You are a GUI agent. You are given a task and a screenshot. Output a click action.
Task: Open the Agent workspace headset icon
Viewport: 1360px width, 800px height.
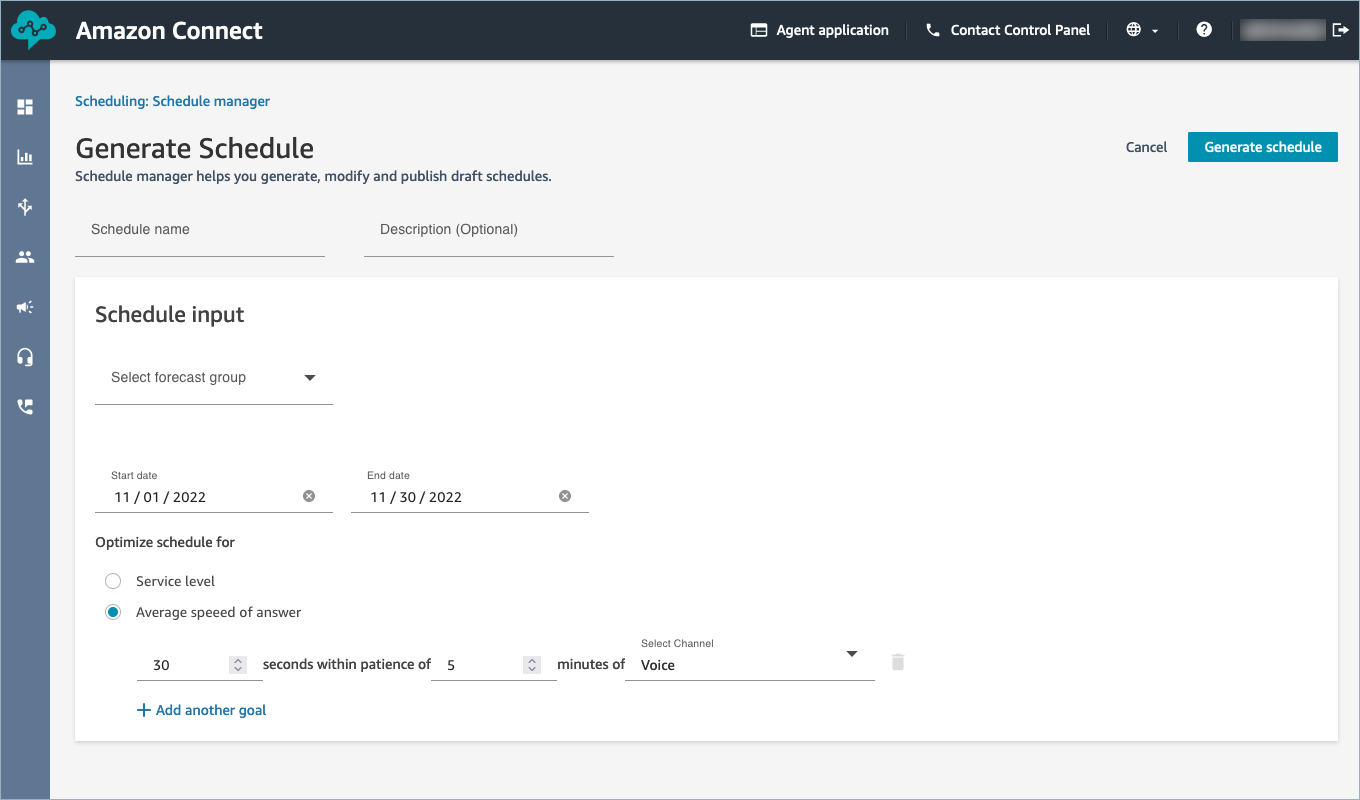25,356
